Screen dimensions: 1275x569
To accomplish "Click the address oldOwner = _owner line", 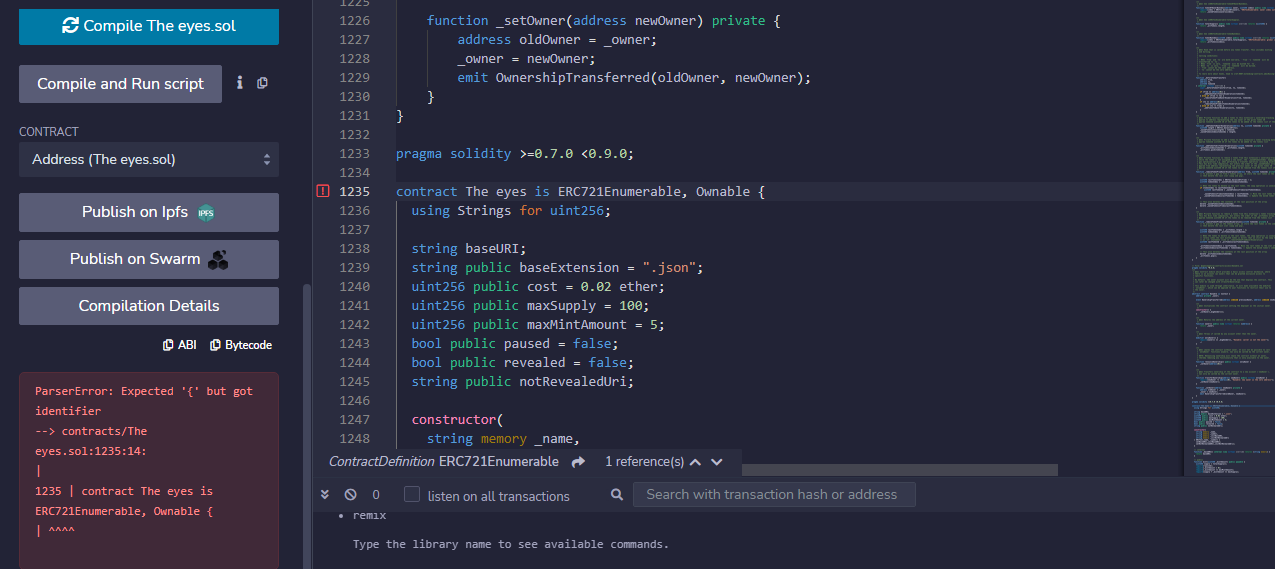I will [557, 39].
